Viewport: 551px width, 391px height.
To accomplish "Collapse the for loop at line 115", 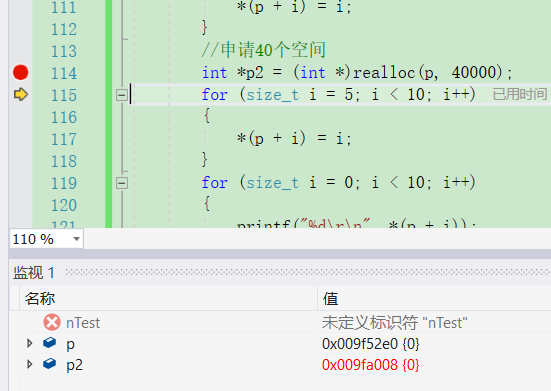I will pos(122,95).
